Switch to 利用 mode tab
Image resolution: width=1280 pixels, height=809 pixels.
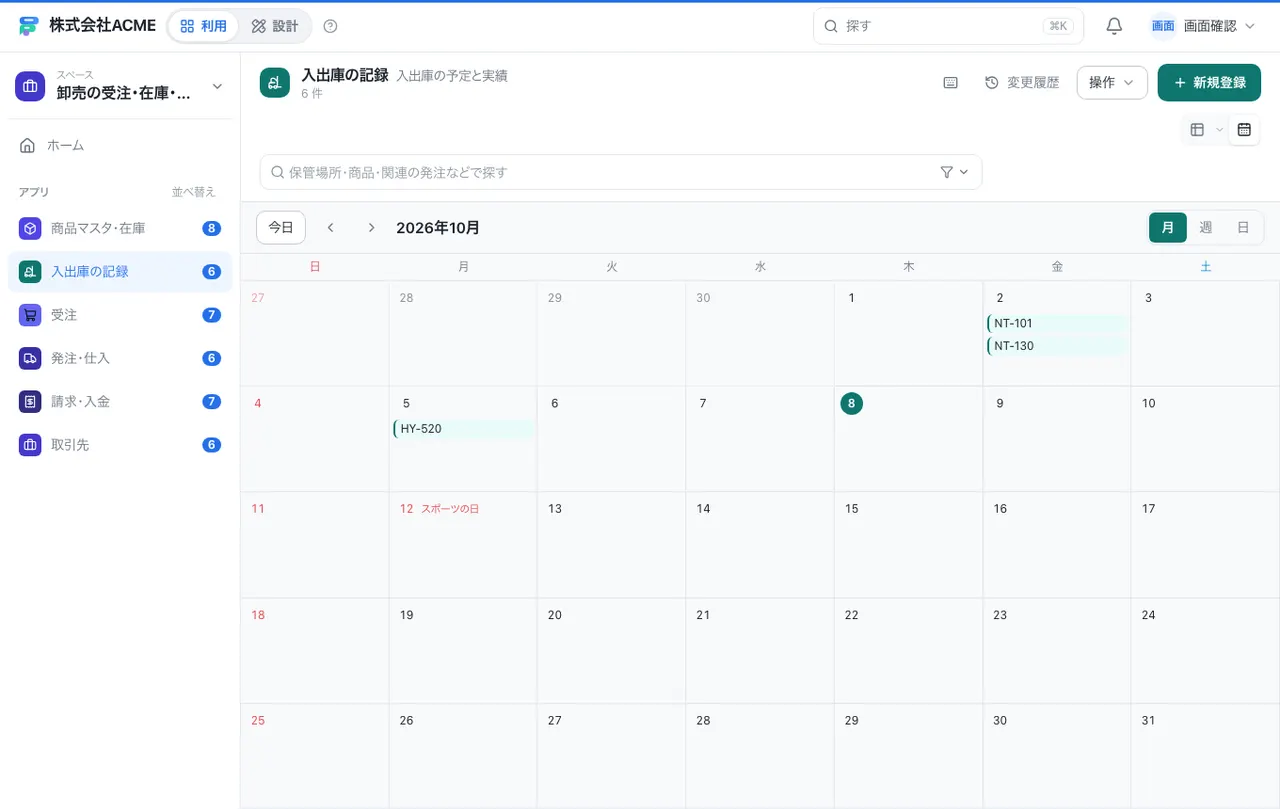coord(204,26)
